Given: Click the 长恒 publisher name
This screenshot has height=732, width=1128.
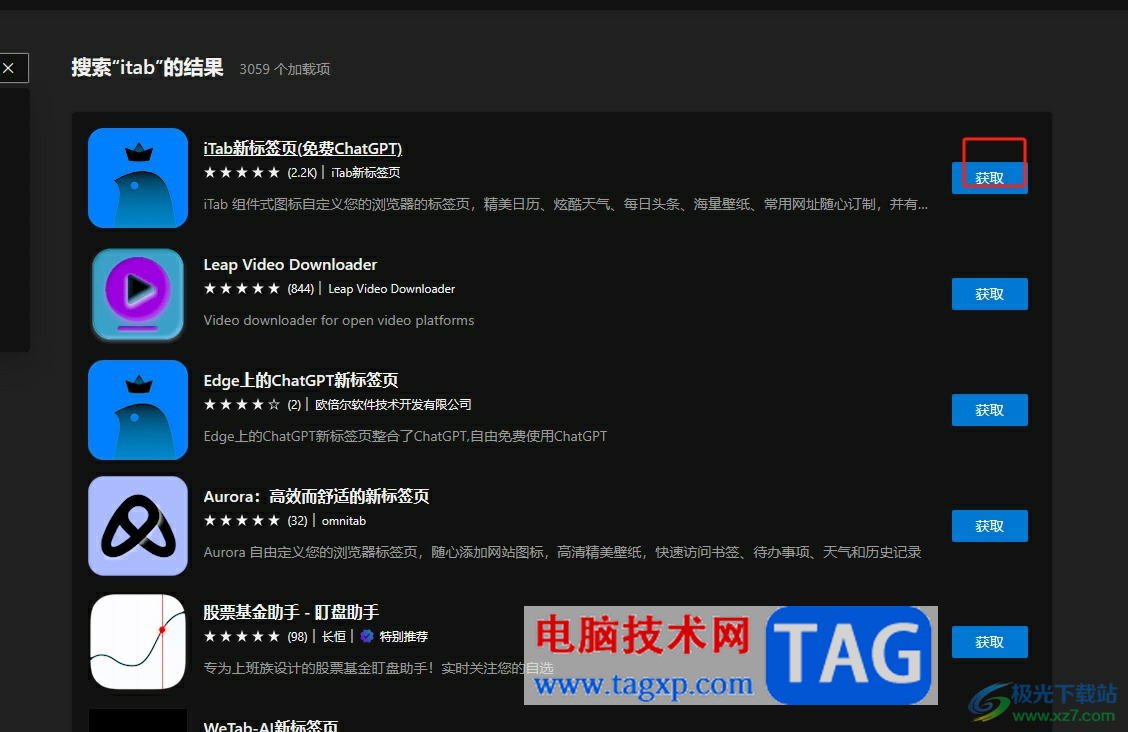Looking at the screenshot, I should coord(333,636).
